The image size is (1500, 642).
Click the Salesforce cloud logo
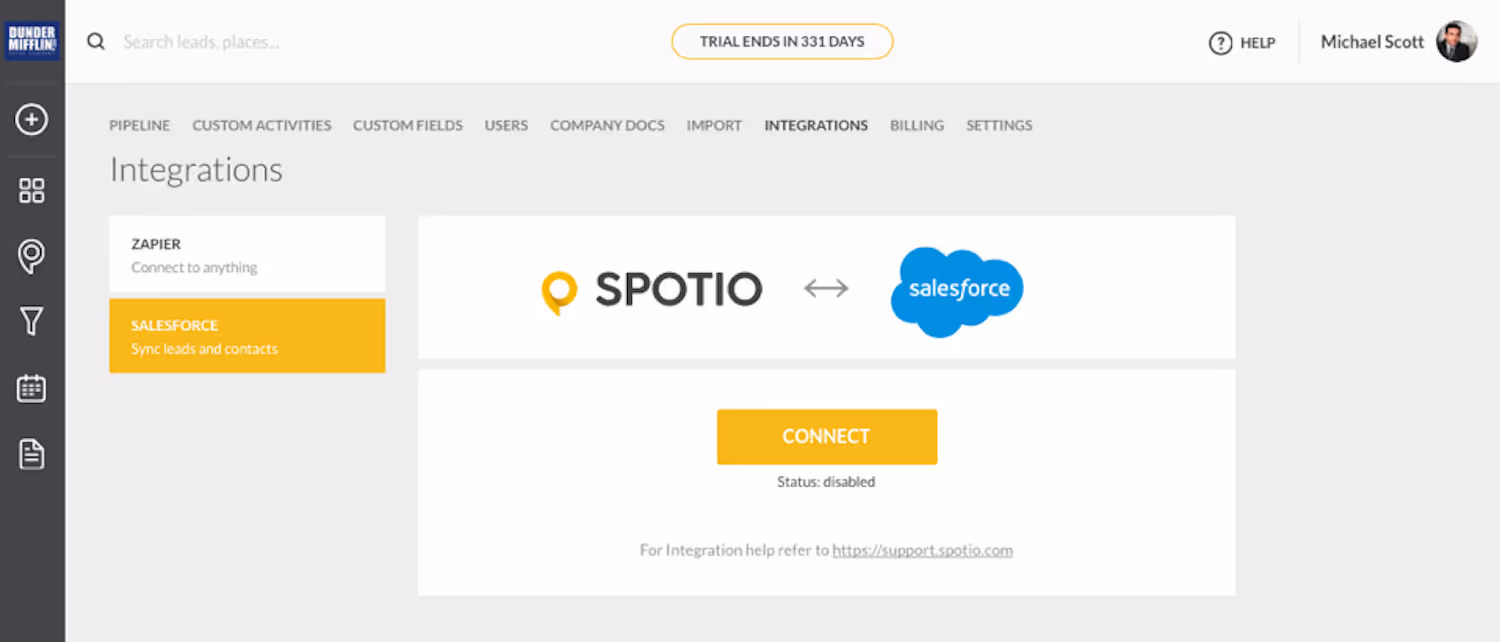958,290
